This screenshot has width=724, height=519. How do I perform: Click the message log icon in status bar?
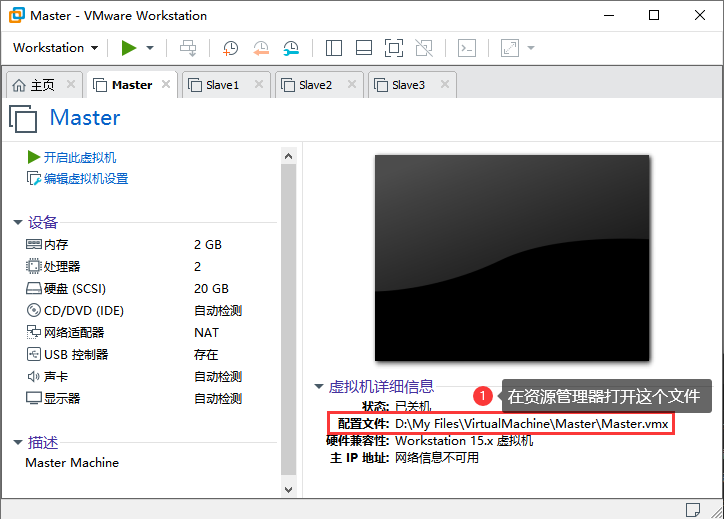click(x=692, y=510)
